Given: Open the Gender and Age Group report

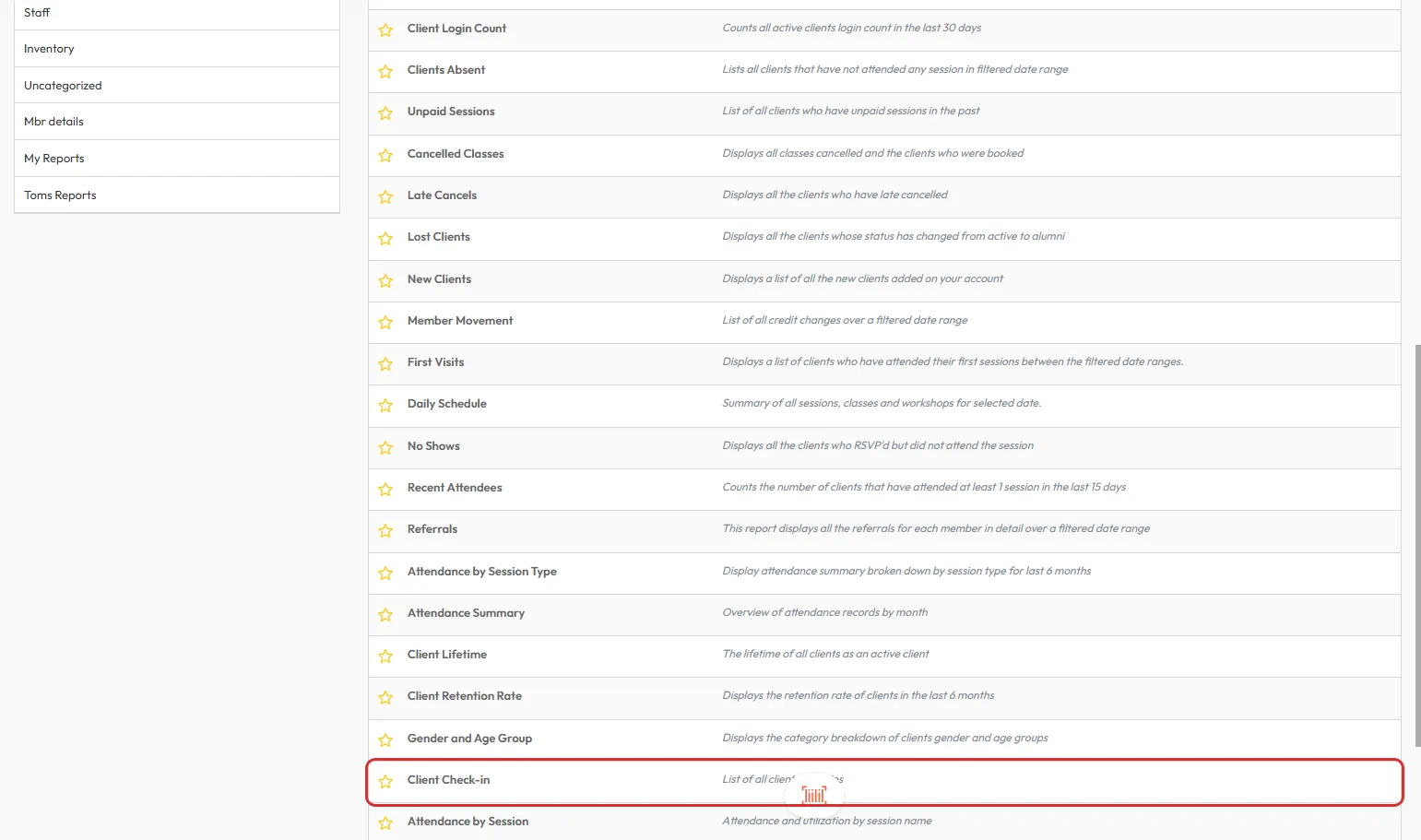Looking at the screenshot, I should pyautogui.click(x=469, y=739).
